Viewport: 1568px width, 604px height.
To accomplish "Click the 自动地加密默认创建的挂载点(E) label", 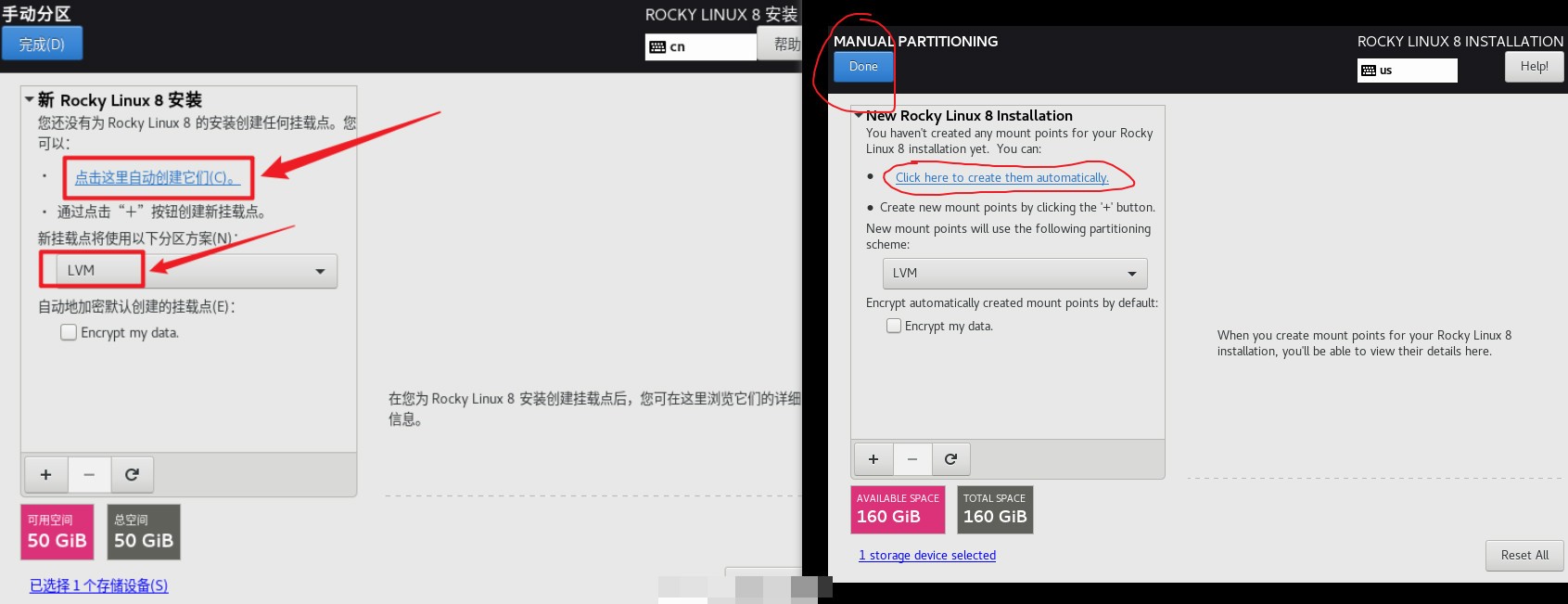I will (x=136, y=306).
